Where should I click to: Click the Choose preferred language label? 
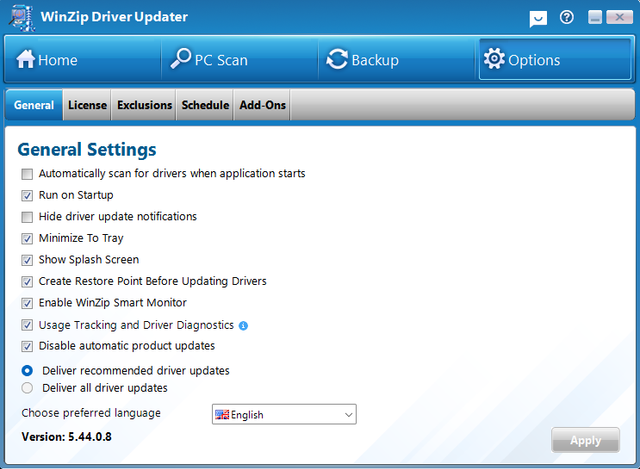91,413
